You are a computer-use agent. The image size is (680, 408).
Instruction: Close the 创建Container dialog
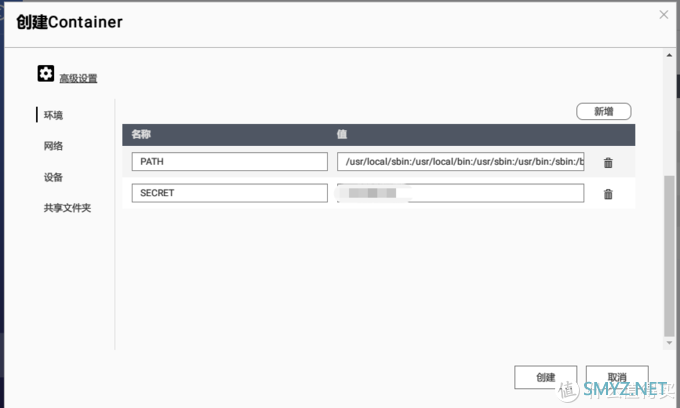(x=664, y=15)
